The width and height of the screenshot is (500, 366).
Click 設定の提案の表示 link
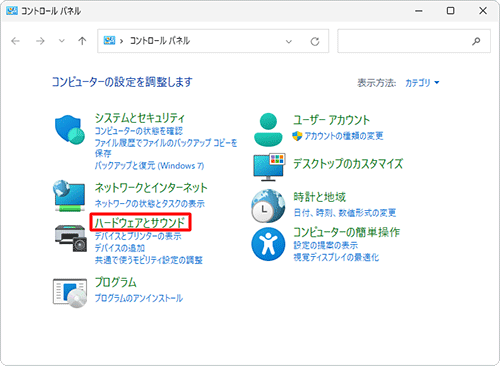[326, 245]
